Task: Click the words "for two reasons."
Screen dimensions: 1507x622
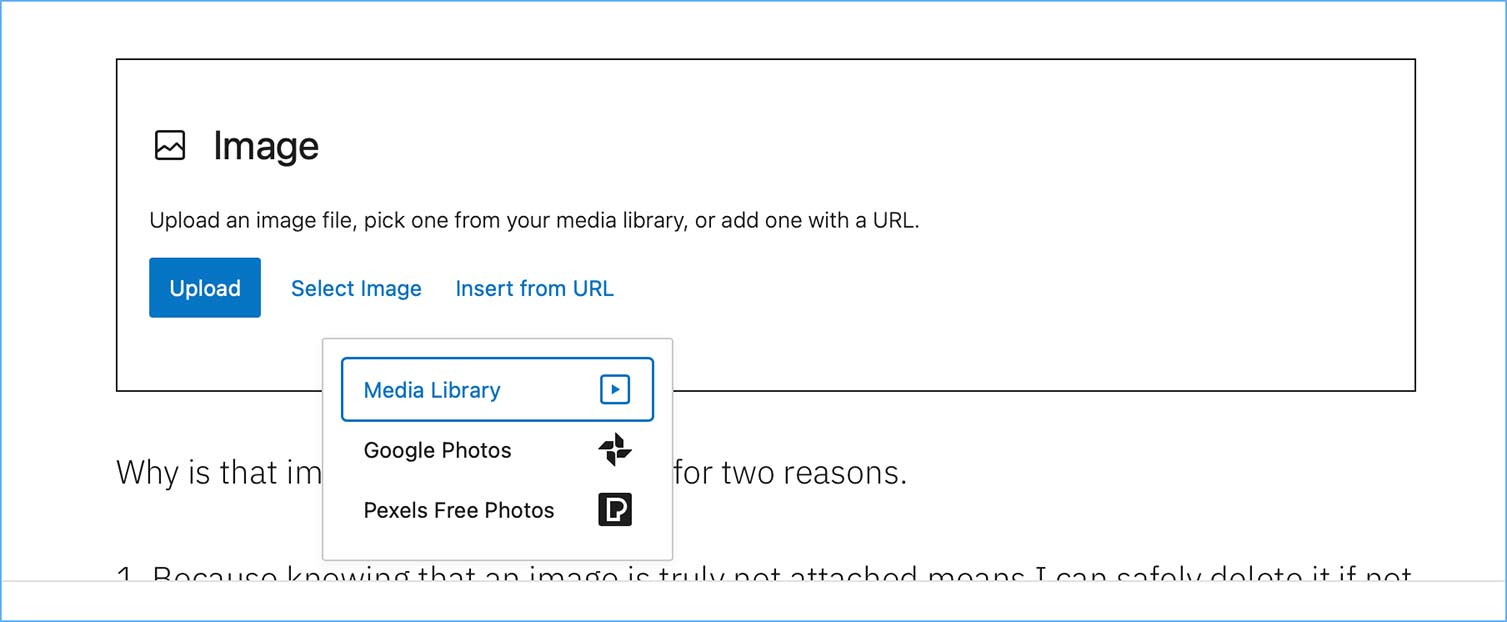Action: coord(790,472)
